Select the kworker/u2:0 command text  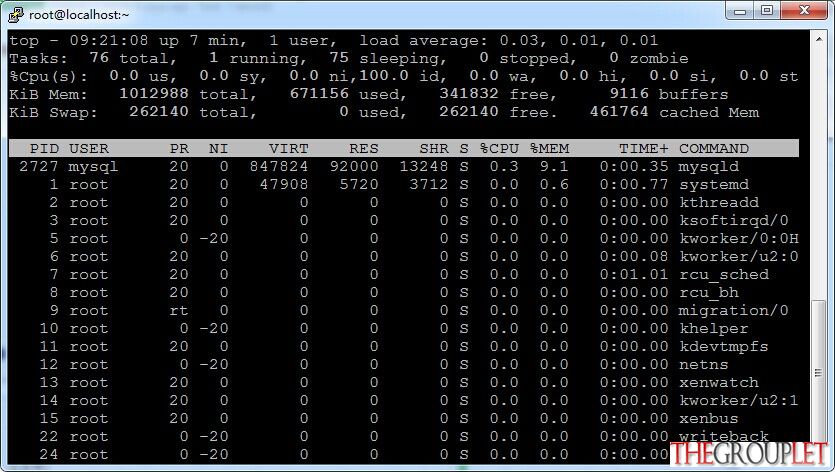(739, 257)
